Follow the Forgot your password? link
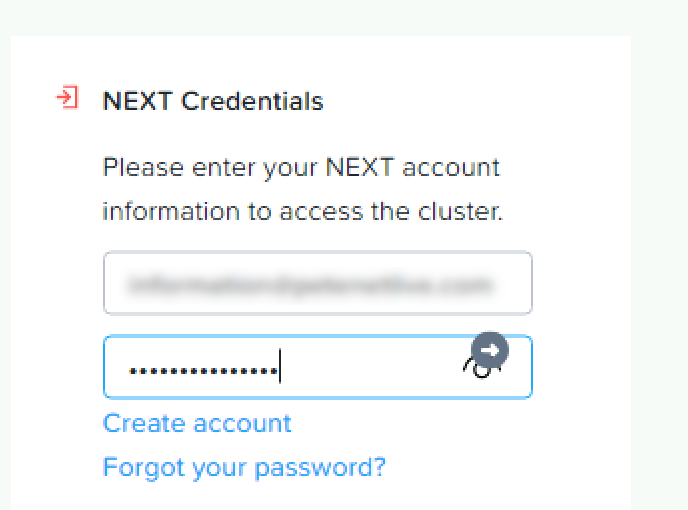 tap(244, 467)
